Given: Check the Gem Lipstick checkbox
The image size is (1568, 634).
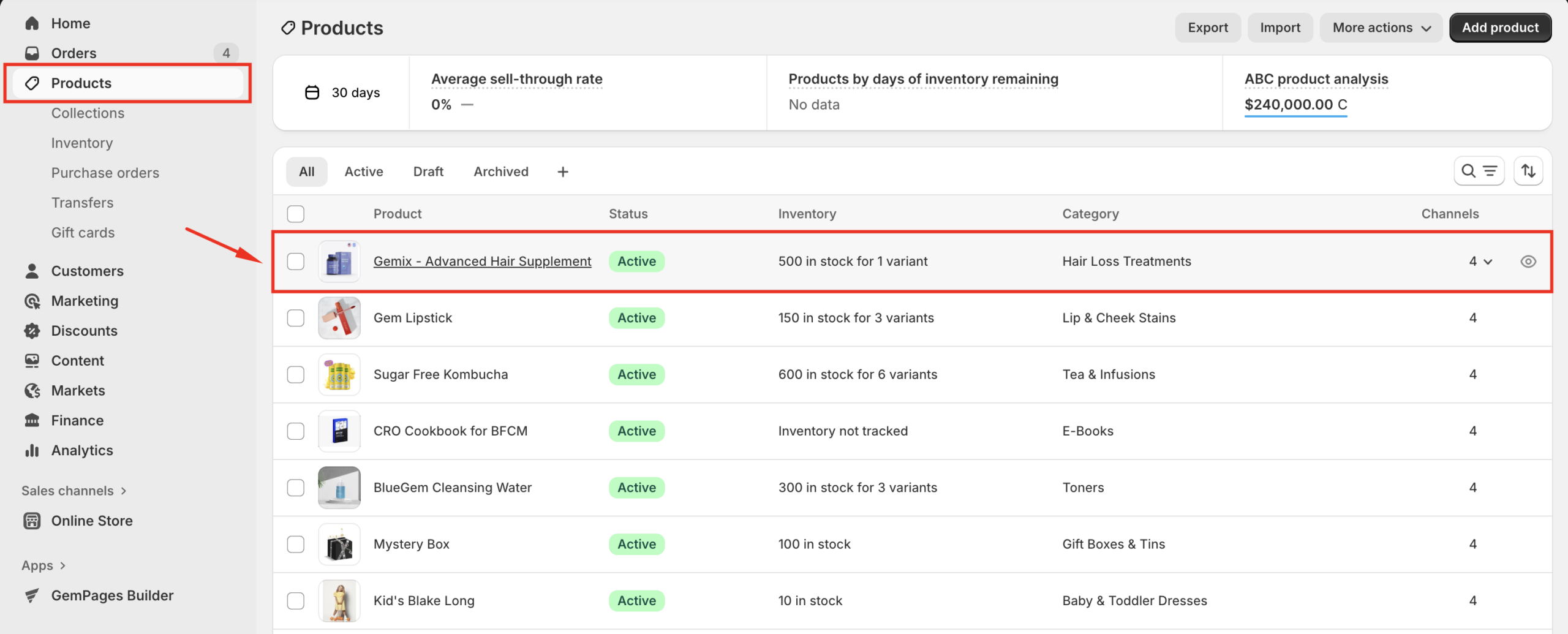Looking at the screenshot, I should click(296, 318).
